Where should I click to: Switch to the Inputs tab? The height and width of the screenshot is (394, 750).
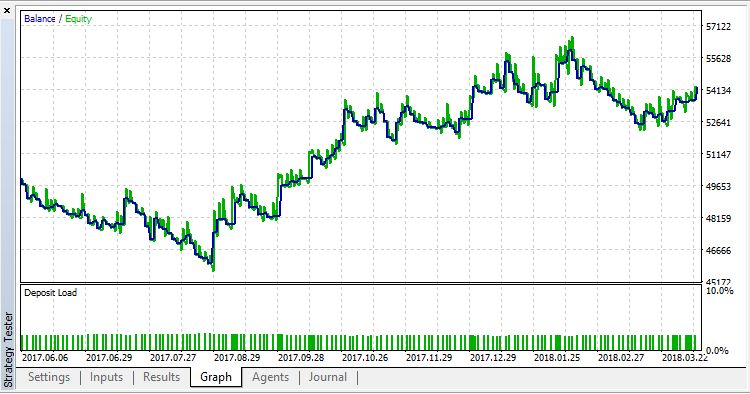(x=106, y=377)
